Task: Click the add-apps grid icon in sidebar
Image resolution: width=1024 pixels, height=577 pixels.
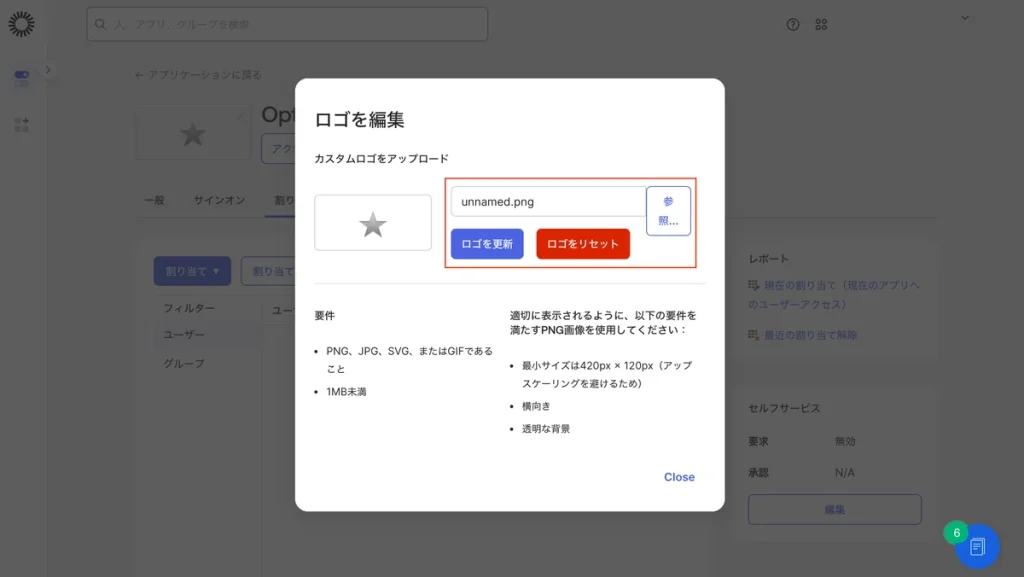Action: pyautogui.click(x=21, y=125)
